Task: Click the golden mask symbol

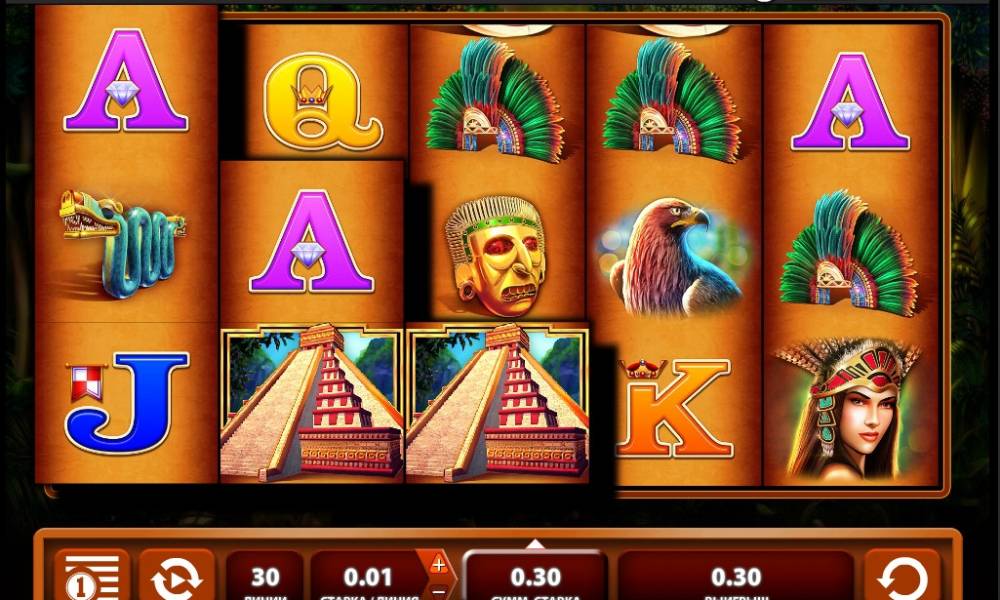Action: coord(496,256)
